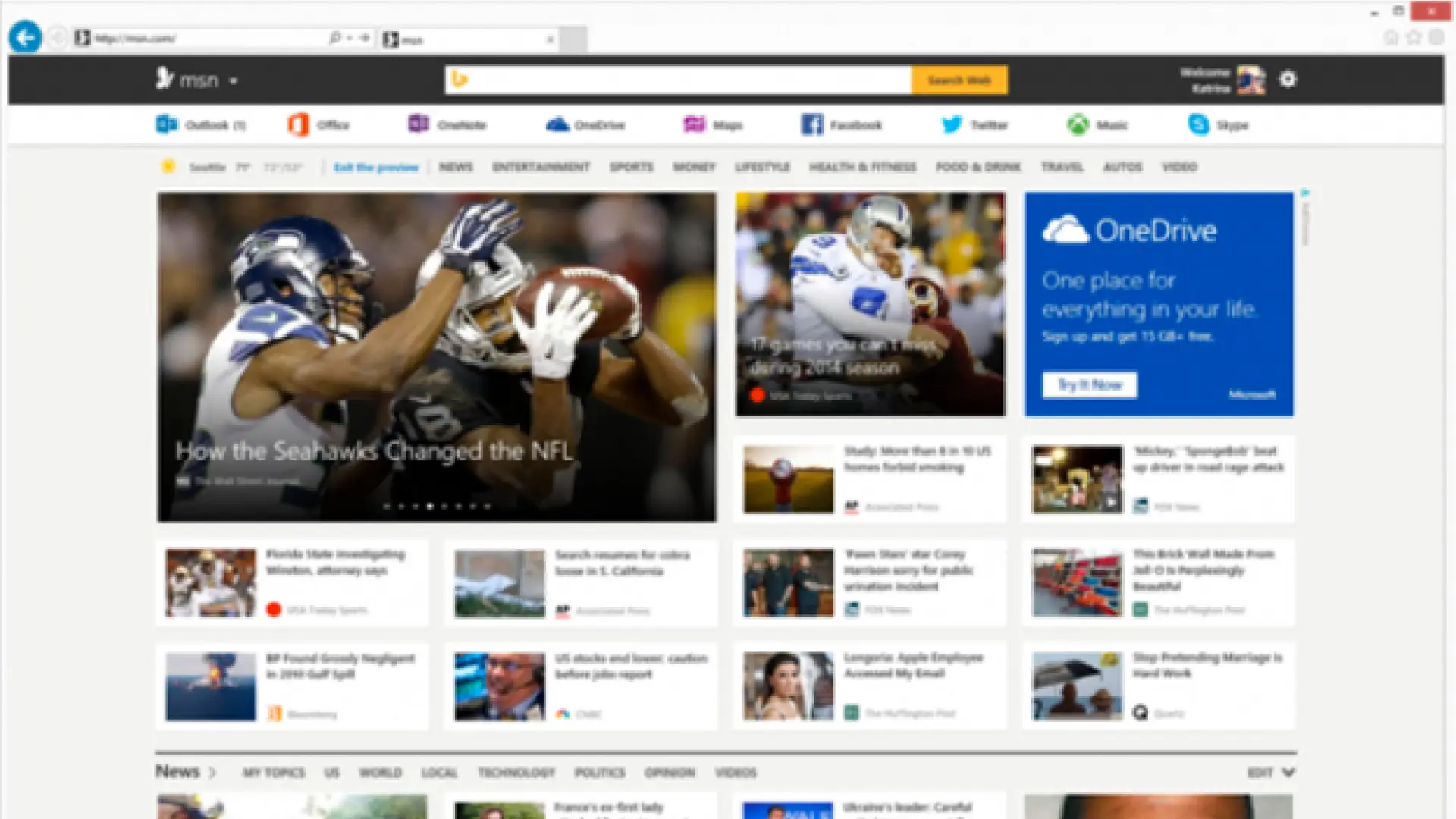Open Facebook from the icon row

pos(842,124)
